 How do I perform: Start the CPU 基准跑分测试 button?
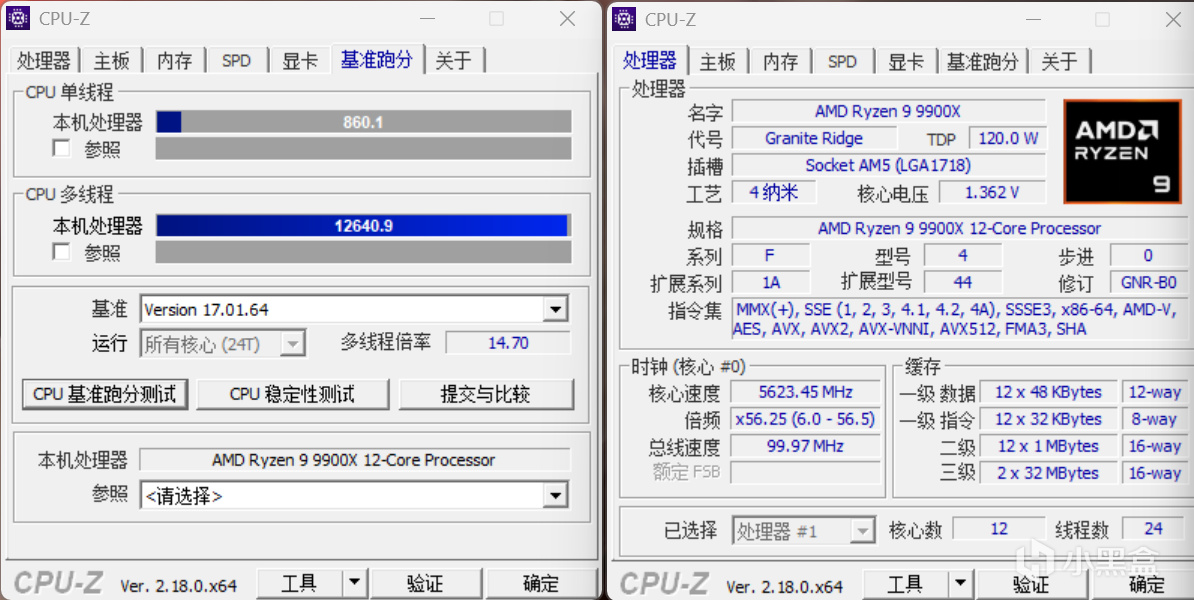tap(105, 394)
